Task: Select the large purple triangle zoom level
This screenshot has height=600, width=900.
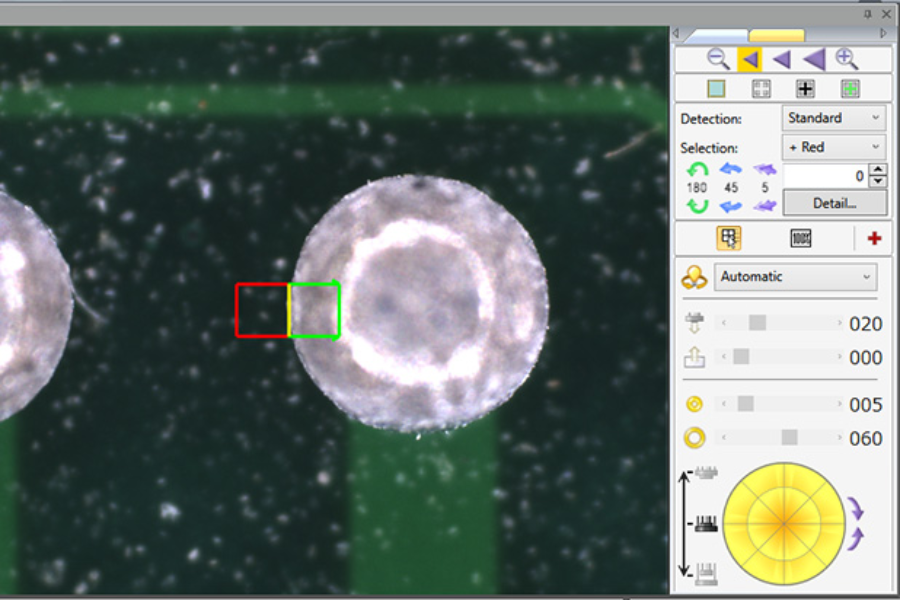Action: (814, 59)
